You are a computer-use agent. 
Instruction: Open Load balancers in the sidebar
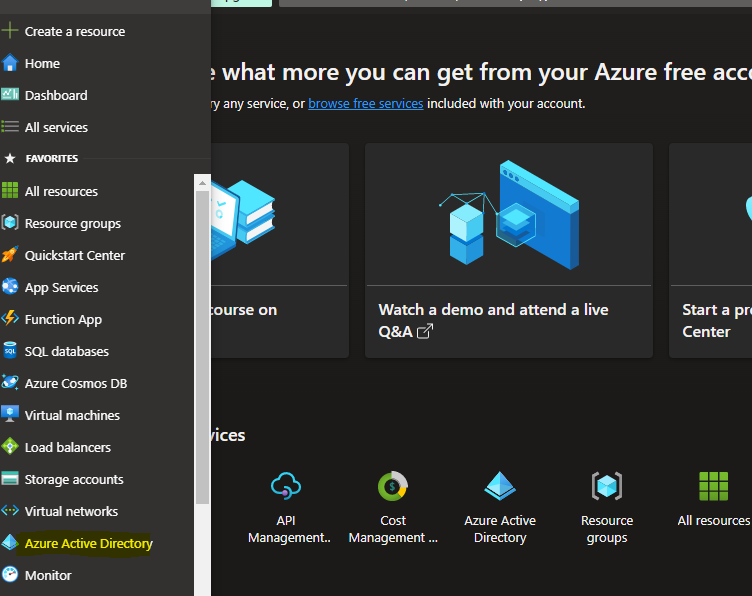pos(67,447)
